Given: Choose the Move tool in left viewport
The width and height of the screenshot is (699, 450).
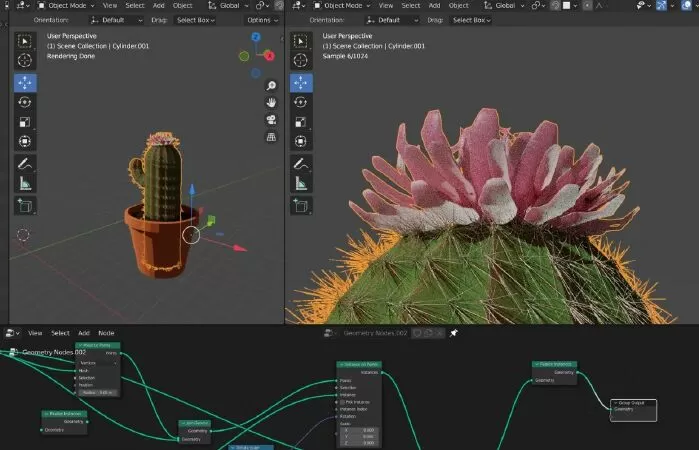Looking at the screenshot, I should pos(25,83).
